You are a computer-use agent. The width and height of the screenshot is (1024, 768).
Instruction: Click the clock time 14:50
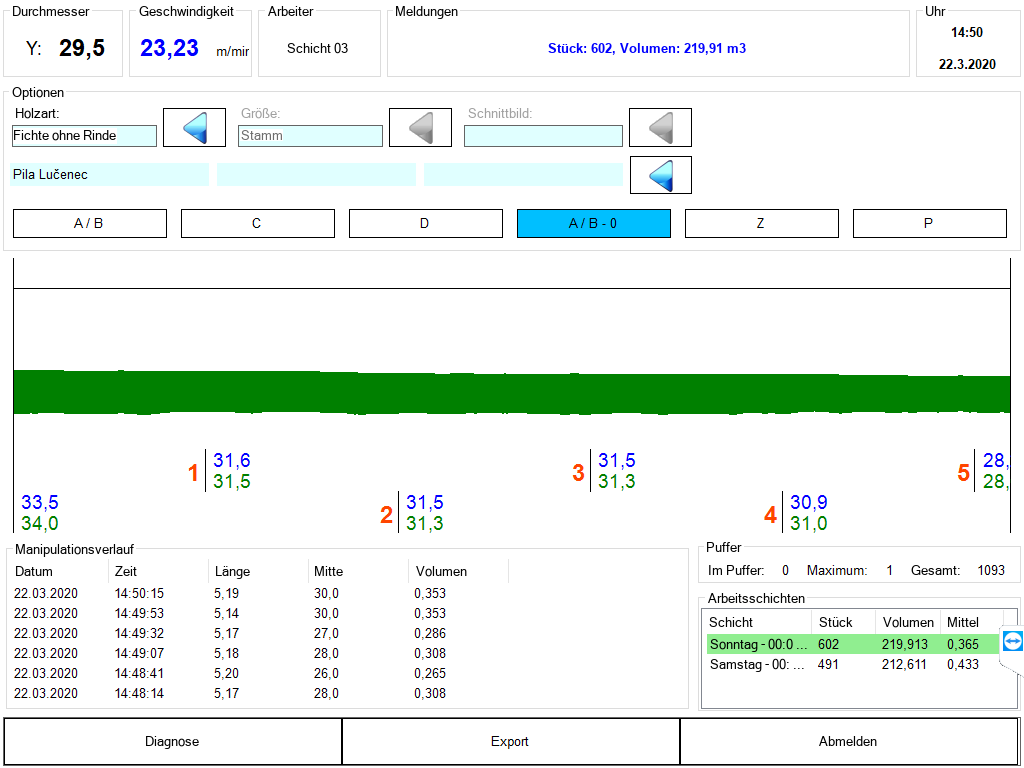[967, 33]
